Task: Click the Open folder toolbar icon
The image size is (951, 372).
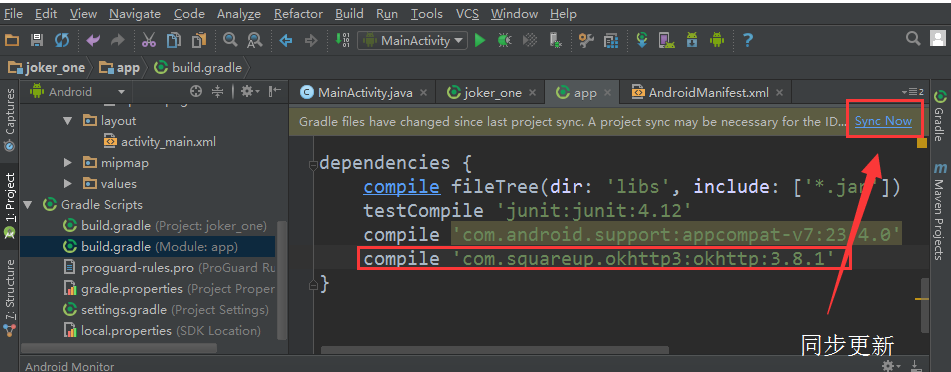Action: (12, 40)
